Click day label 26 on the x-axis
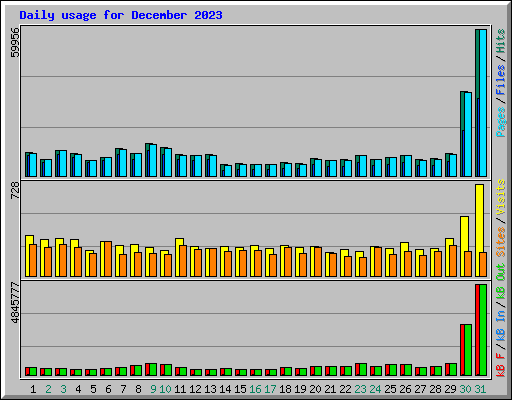Viewport: 512px width, 400px height. click(405, 389)
